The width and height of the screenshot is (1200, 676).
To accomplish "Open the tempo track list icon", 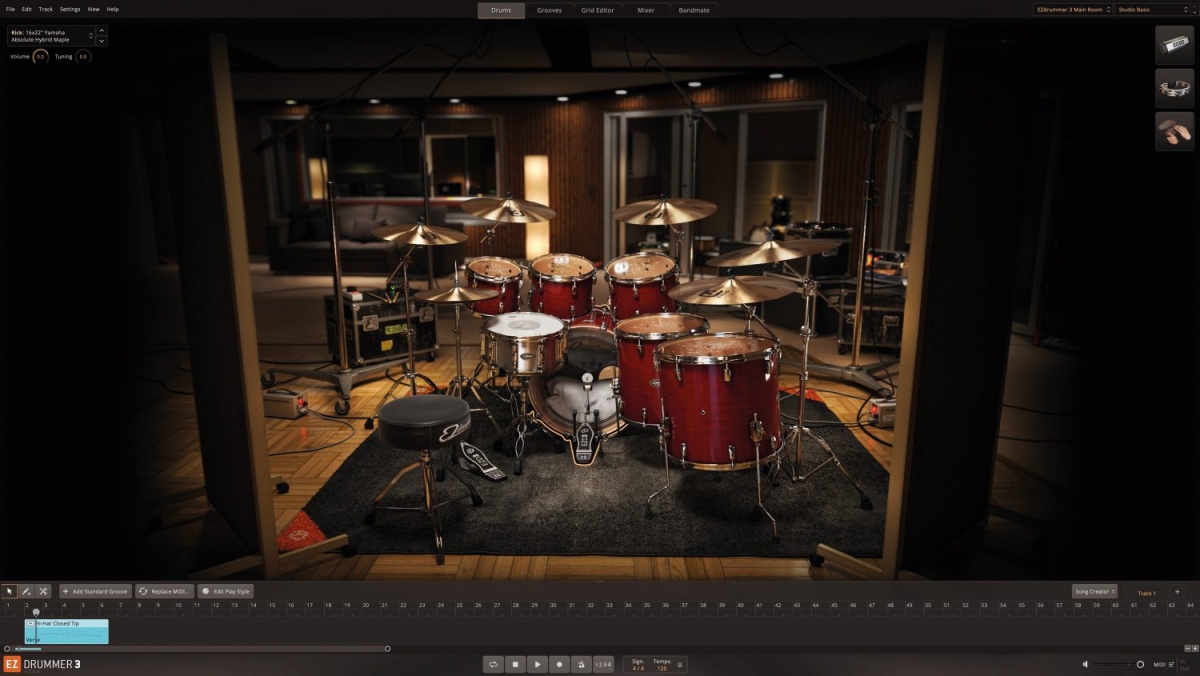I will (681, 664).
